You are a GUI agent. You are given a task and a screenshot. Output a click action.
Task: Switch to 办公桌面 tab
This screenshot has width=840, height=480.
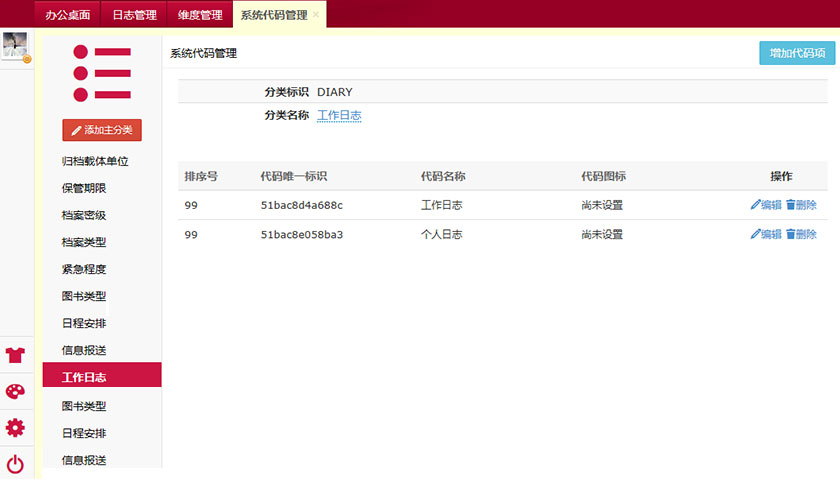[68, 14]
